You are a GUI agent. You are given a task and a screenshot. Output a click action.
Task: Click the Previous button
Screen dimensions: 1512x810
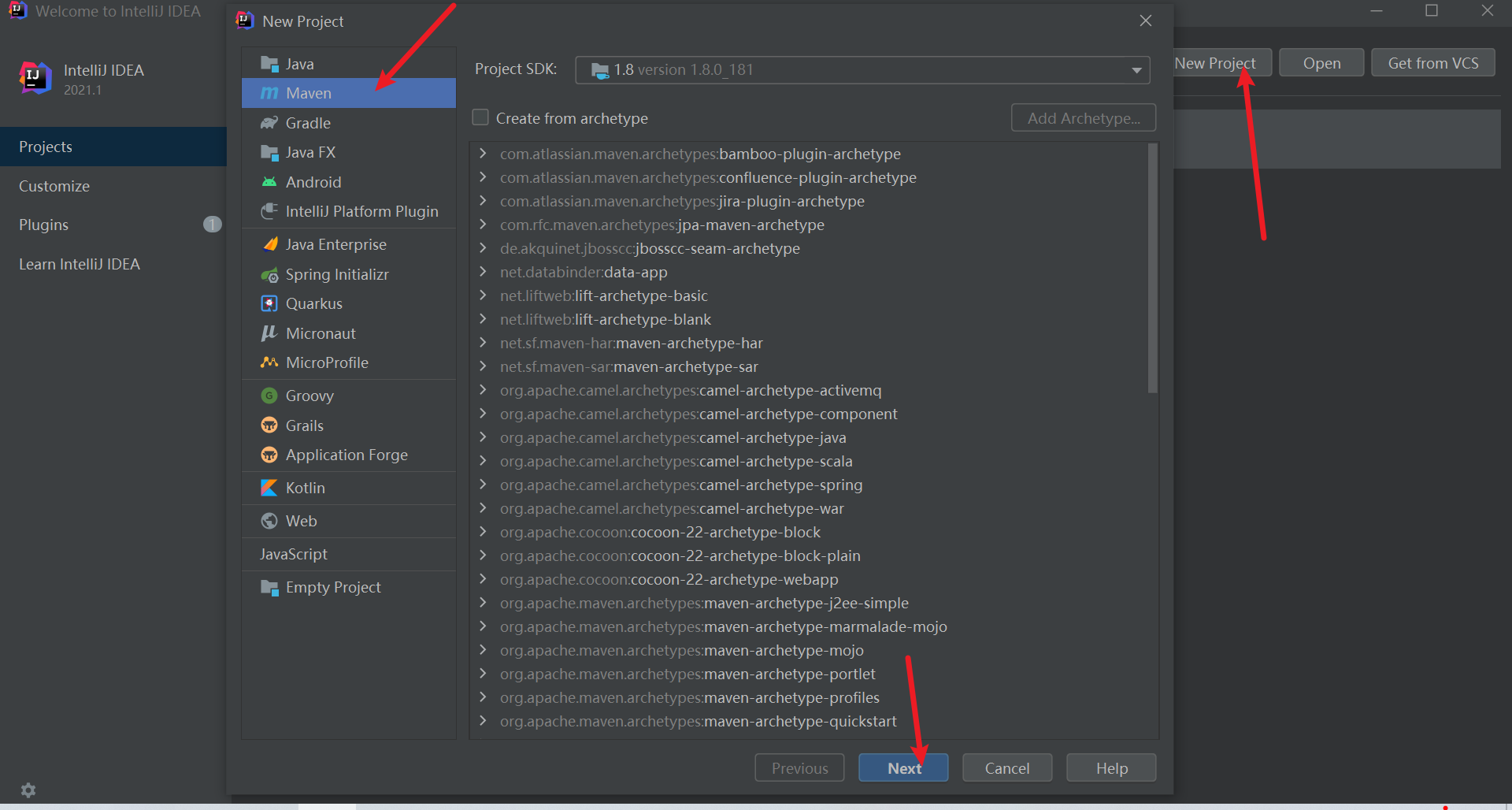pyautogui.click(x=799, y=768)
